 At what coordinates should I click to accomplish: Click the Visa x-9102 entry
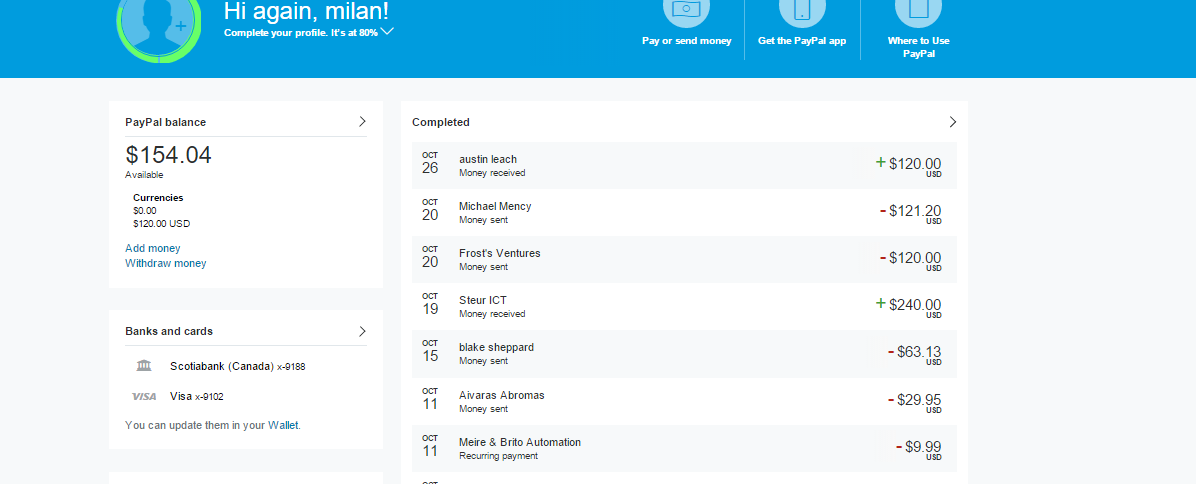click(197, 396)
